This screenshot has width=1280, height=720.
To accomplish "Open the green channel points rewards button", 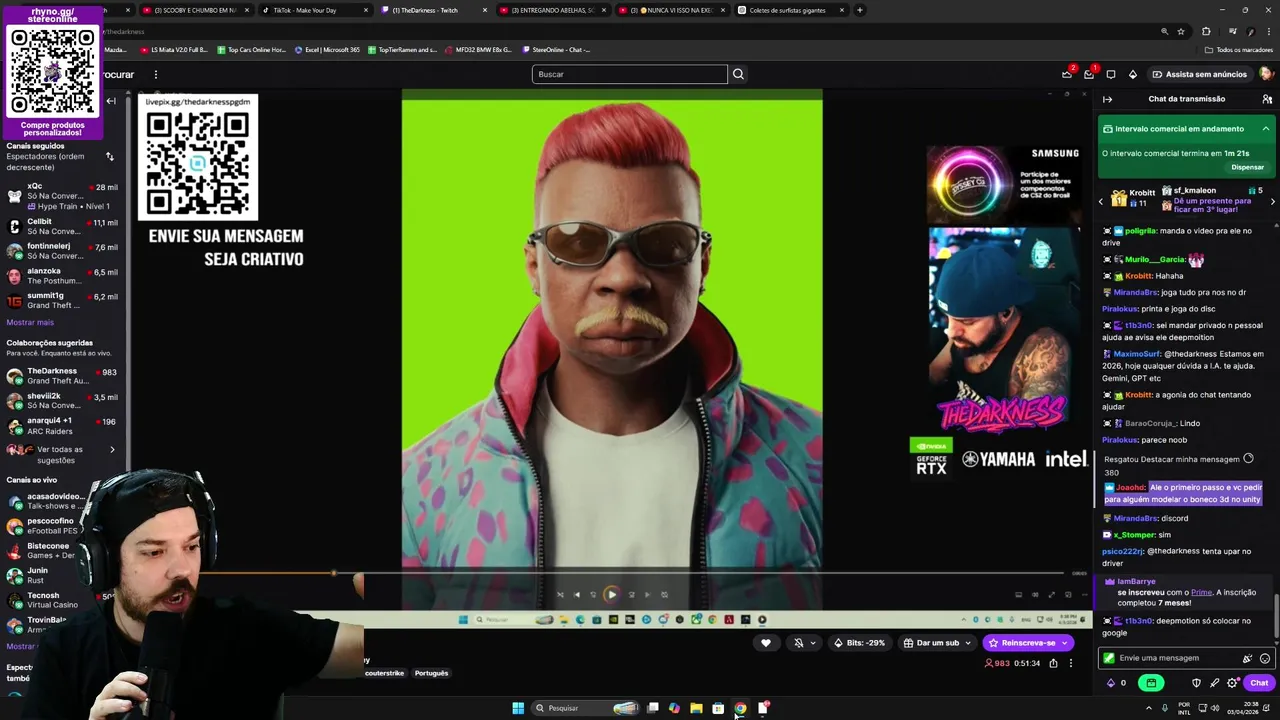I will click(1151, 683).
